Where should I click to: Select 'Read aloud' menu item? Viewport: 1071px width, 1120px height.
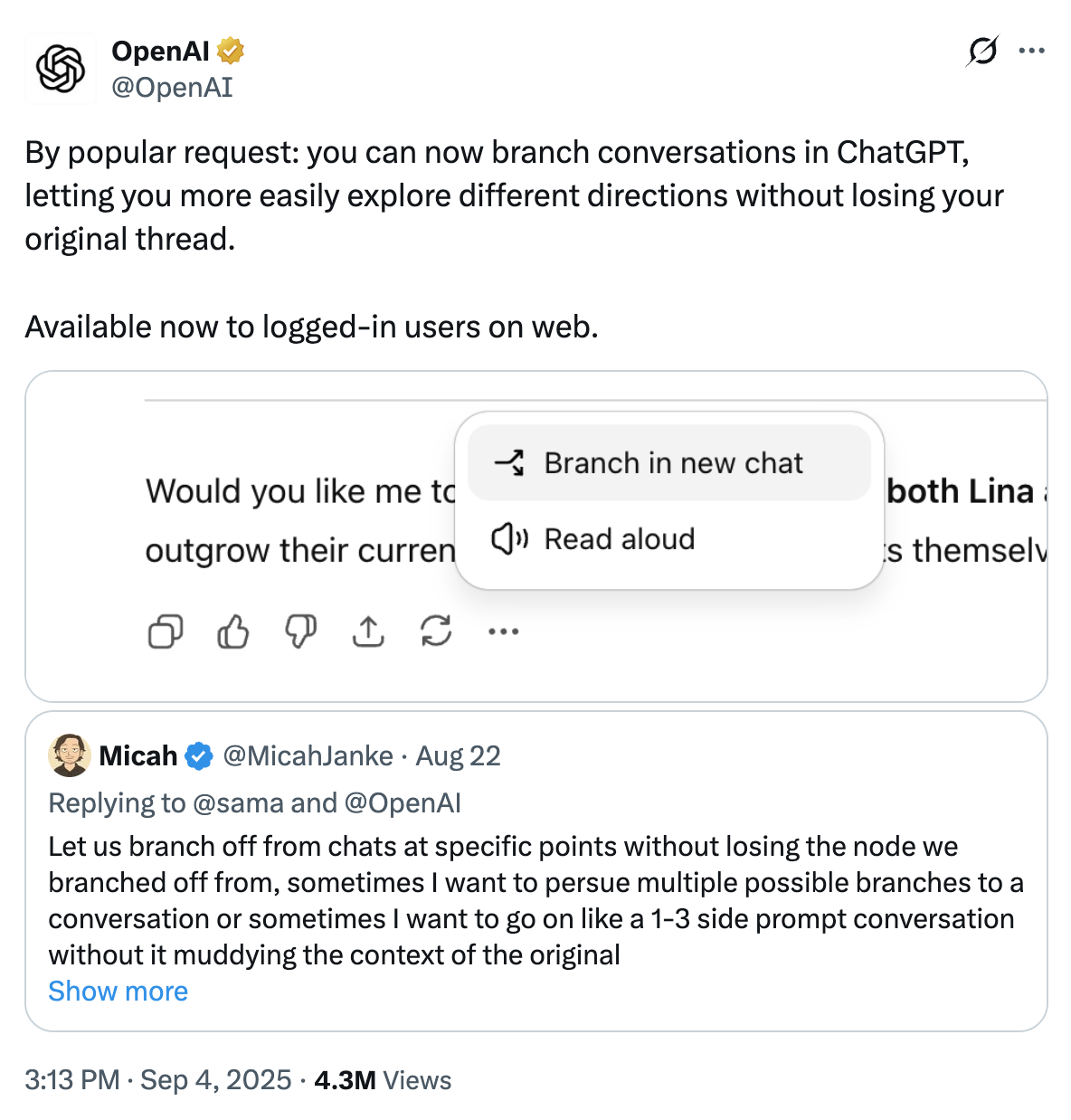point(620,539)
